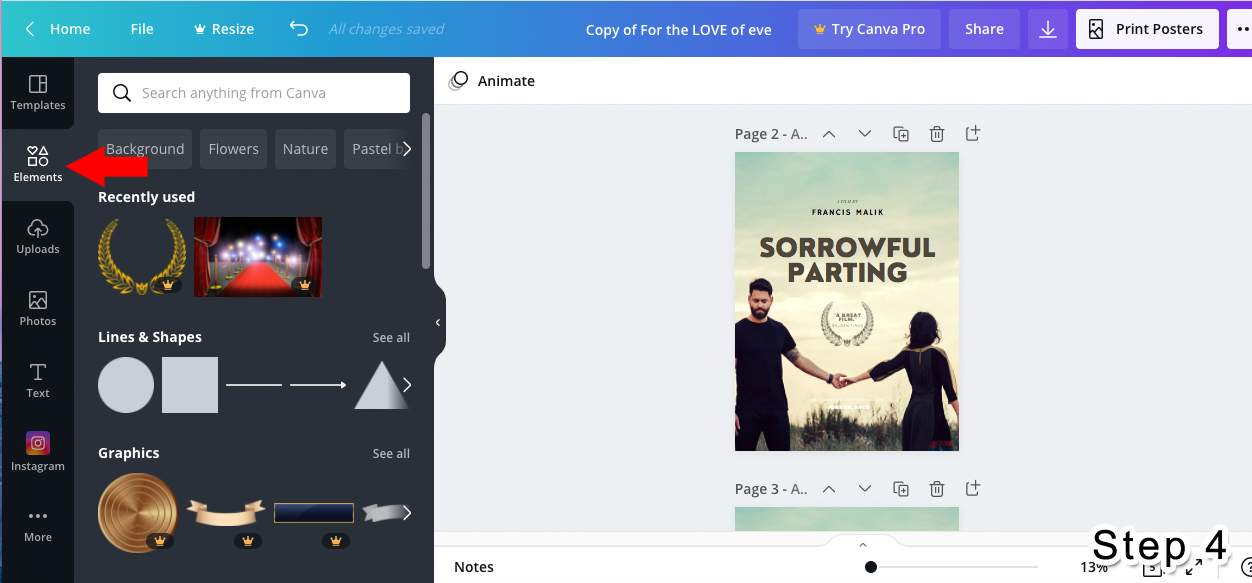Click the Print Posters button
The width and height of the screenshot is (1252, 583).
1146,28
